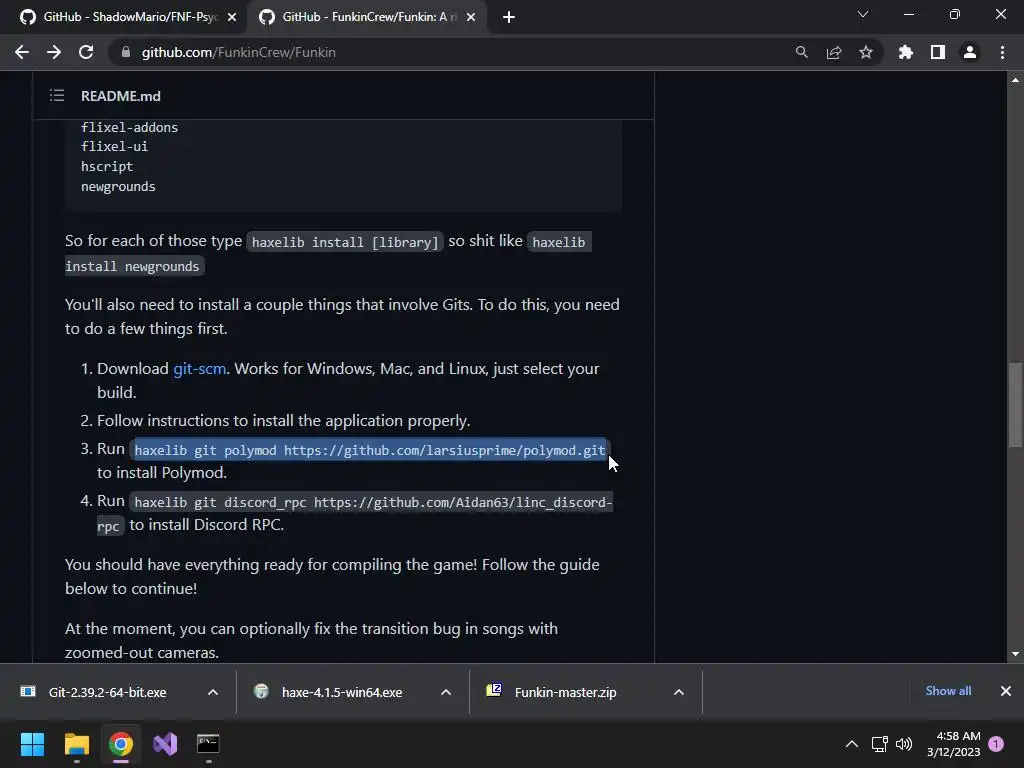Click the README.md heading
The height and width of the screenshot is (768, 1024).
(x=121, y=96)
